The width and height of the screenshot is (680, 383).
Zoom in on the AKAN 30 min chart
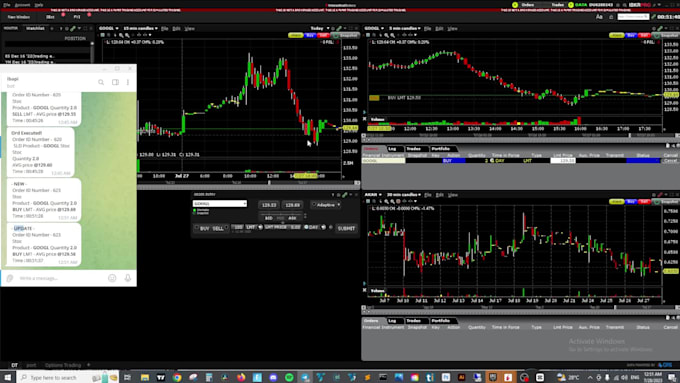pyautogui.click(x=386, y=201)
